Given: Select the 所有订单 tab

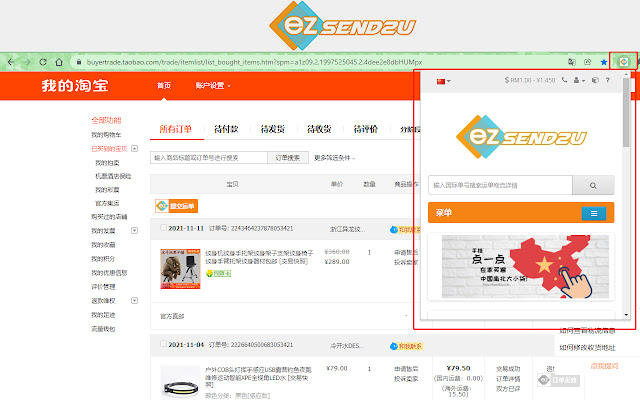Looking at the screenshot, I should (x=176, y=129).
